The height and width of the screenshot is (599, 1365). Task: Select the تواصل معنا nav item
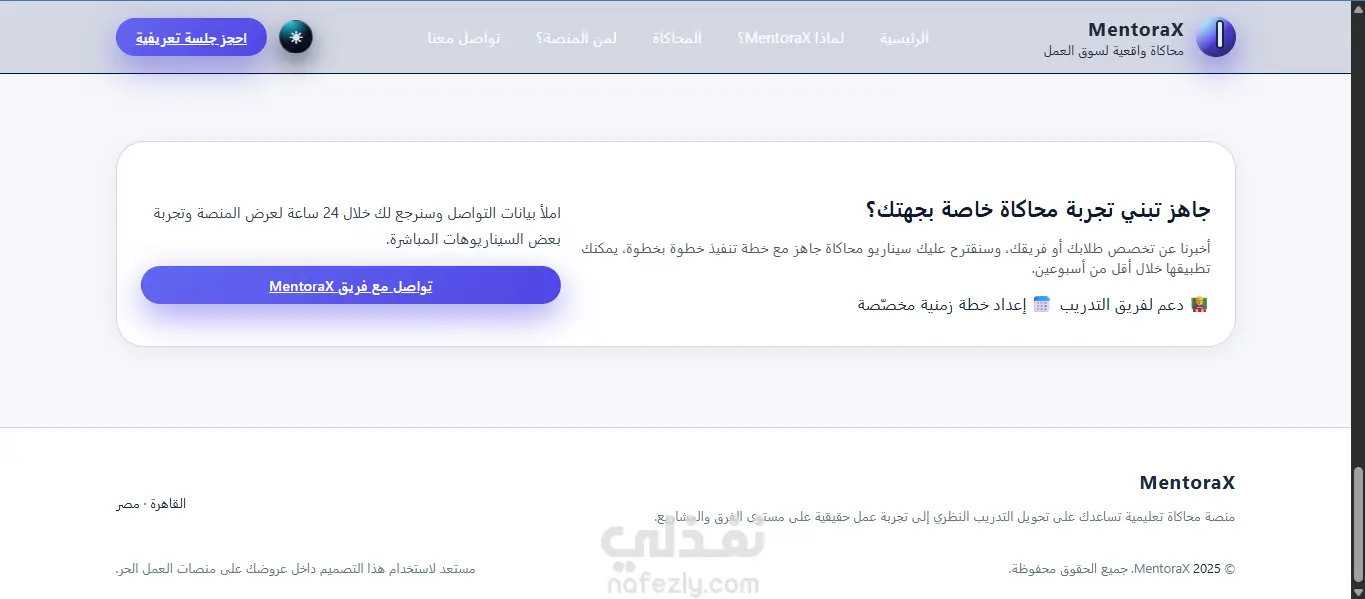click(x=464, y=38)
